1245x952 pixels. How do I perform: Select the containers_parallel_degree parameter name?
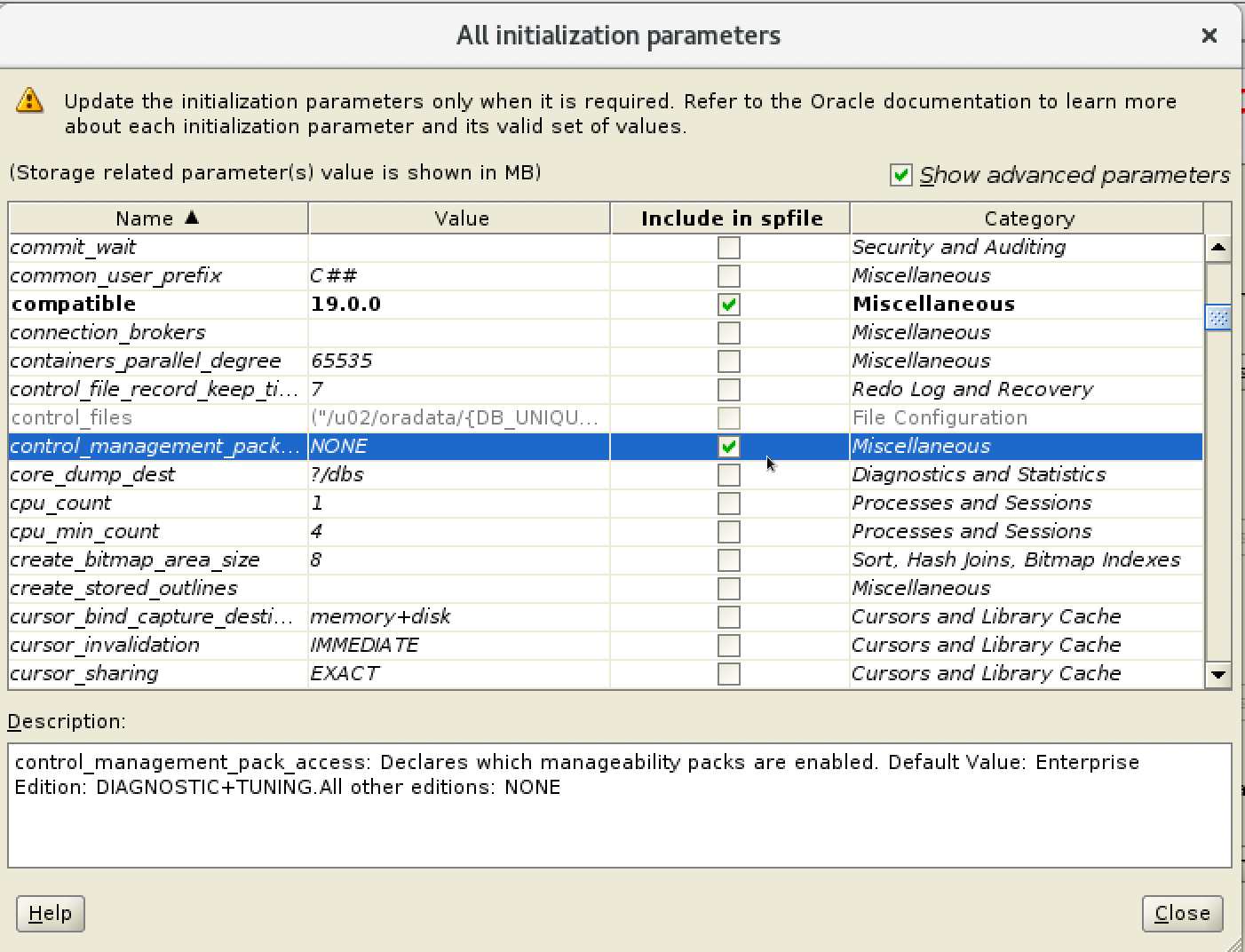146,361
